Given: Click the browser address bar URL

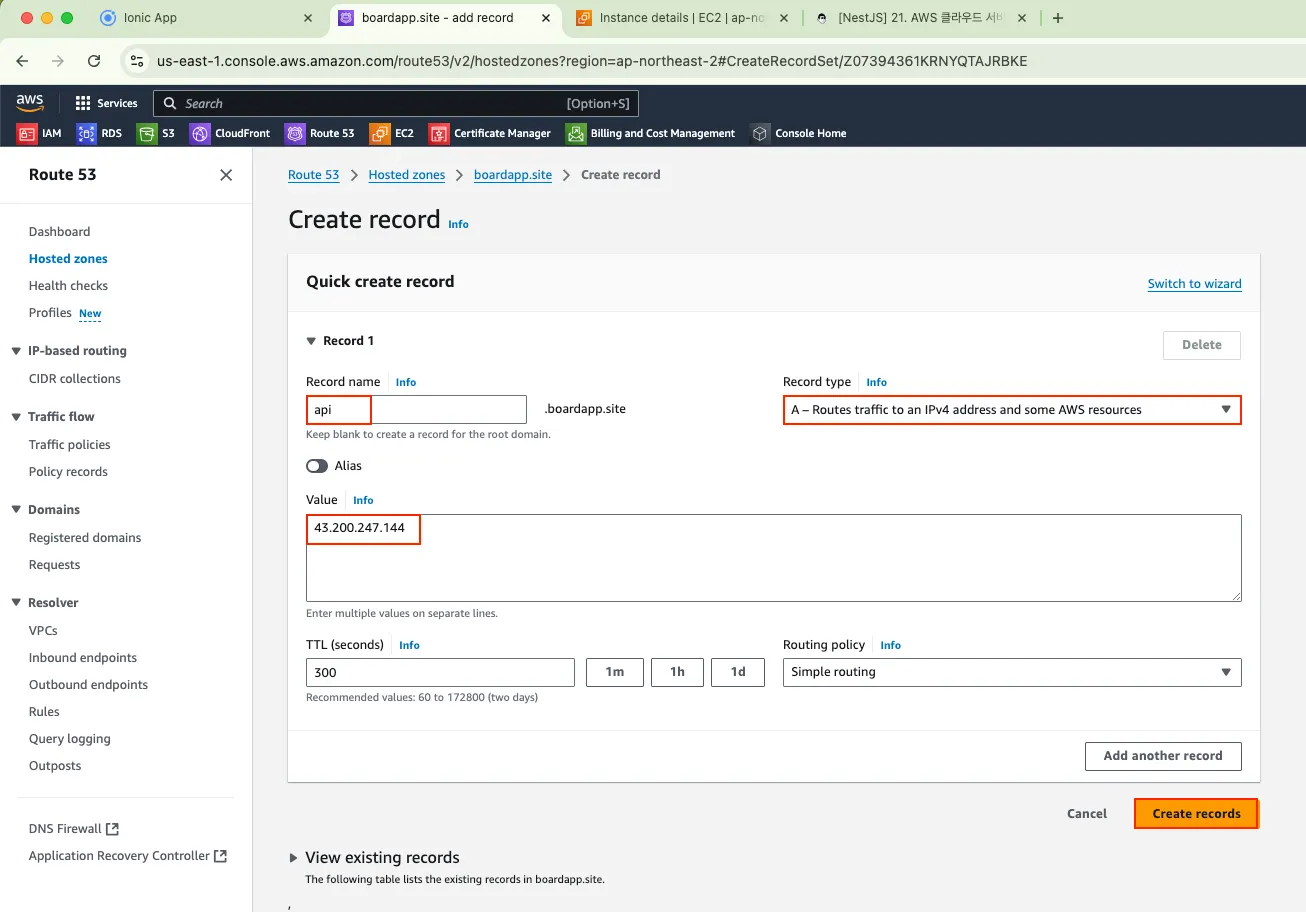Looking at the screenshot, I should click(x=592, y=61).
